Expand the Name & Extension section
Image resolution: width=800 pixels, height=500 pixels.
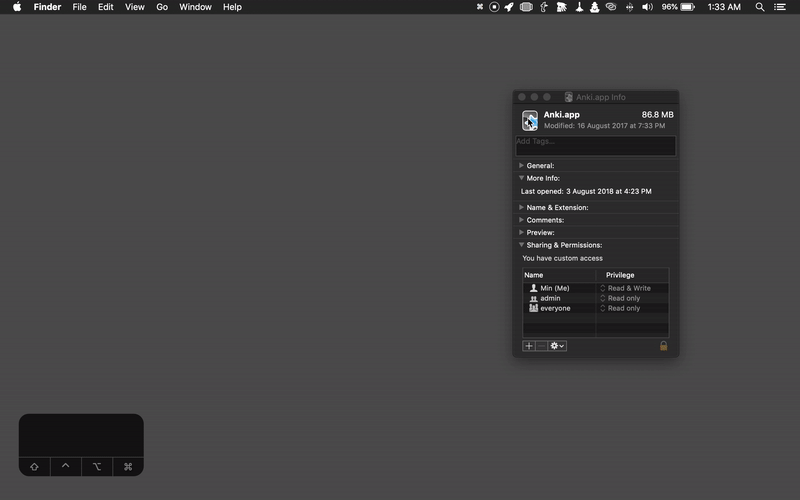[522, 208]
